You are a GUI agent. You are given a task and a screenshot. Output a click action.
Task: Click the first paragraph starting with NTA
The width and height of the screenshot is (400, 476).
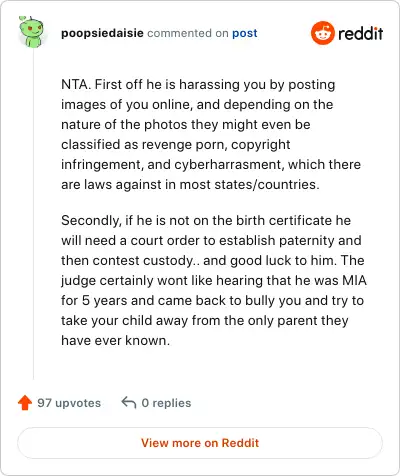[x=211, y=134]
